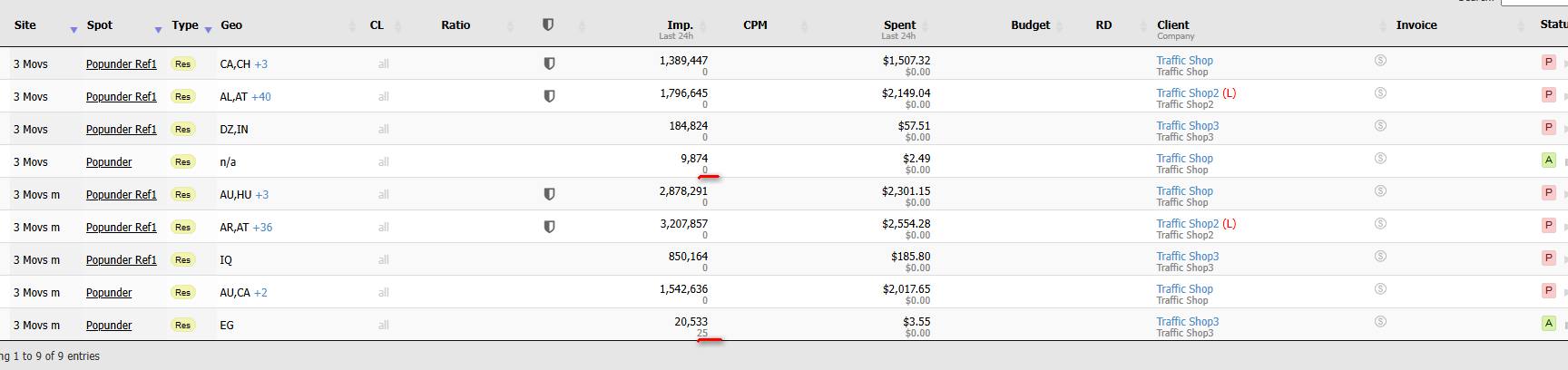Click shield icon in CA,CH row
Image resolution: width=1568 pixels, height=370 pixels.
pos(549,63)
